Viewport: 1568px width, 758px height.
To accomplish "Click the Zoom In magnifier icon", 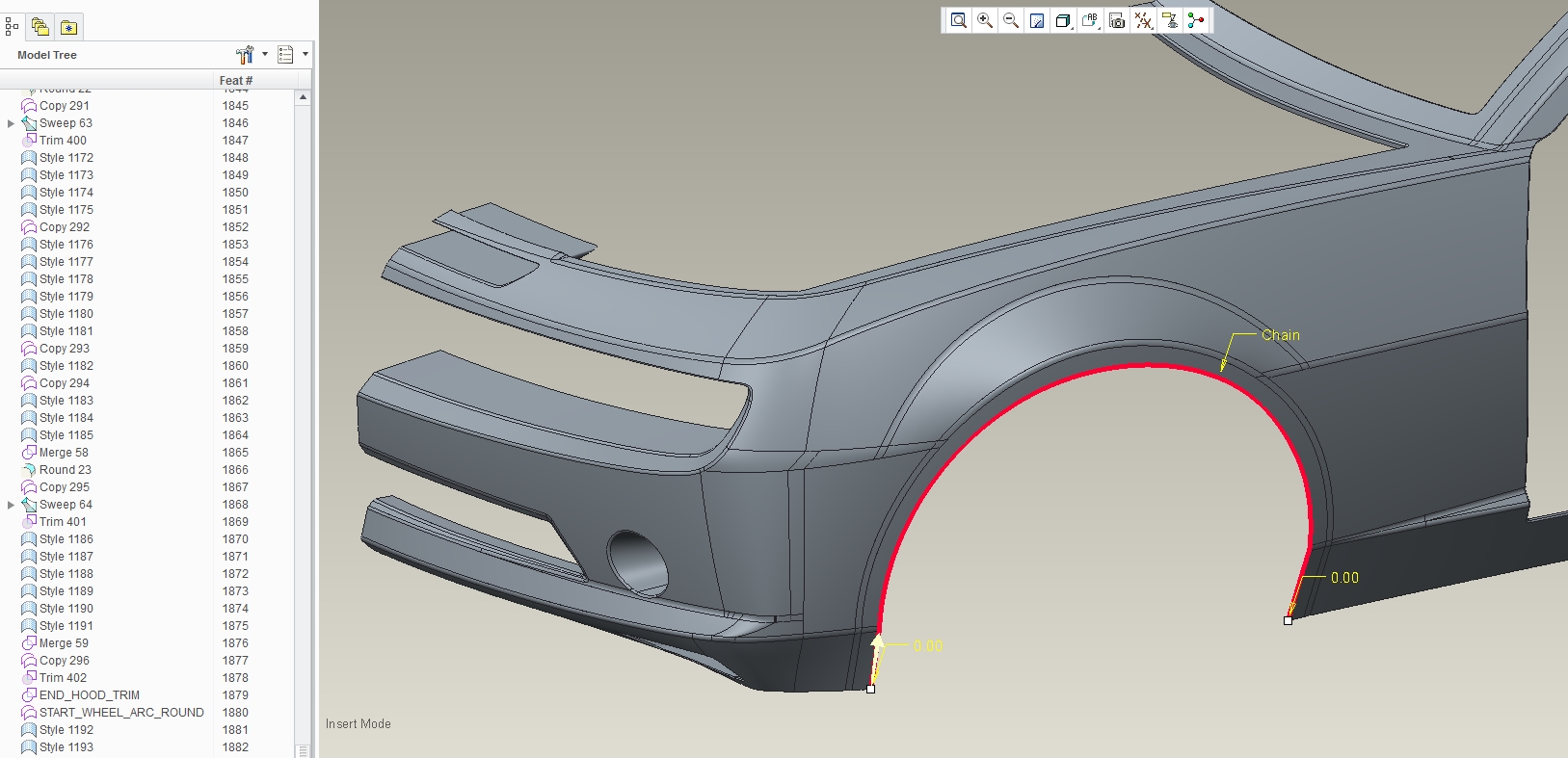I will click(x=985, y=20).
